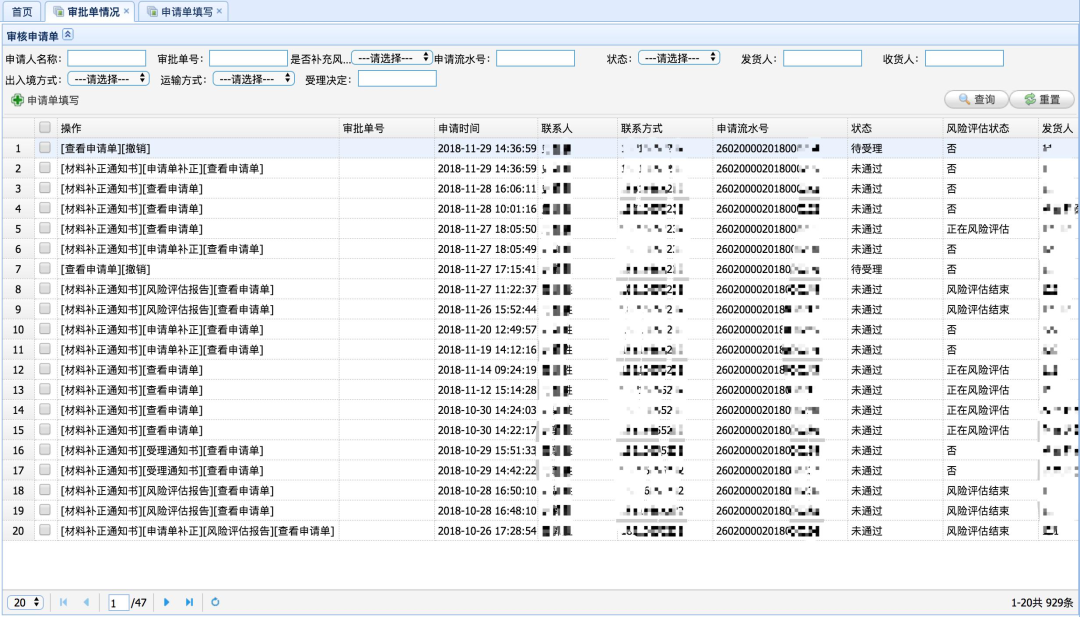Image resolution: width=1080 pixels, height=617 pixels.
Task: Check the checkbox for row 1
Action: click(45, 148)
